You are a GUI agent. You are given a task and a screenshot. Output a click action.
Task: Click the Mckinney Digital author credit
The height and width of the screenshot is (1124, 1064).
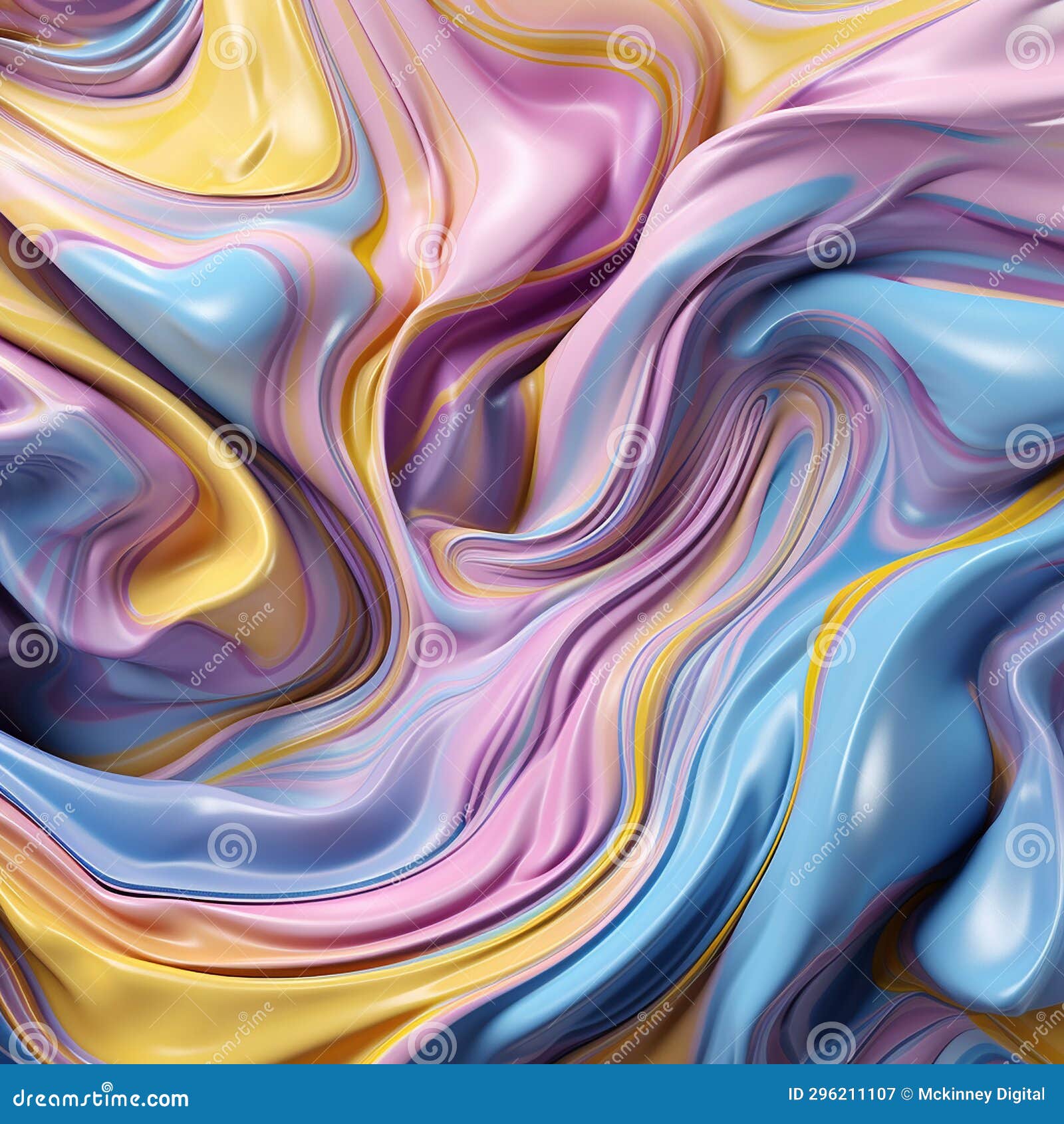click(981, 1095)
